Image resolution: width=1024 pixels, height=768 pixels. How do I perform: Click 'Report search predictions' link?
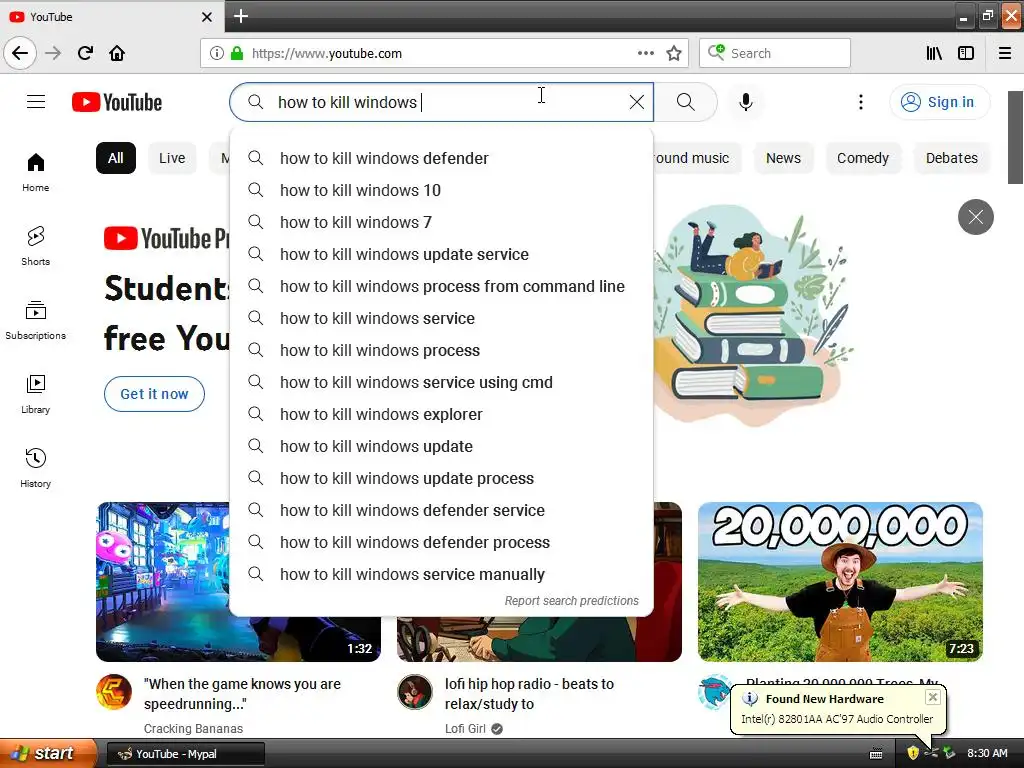tap(571, 601)
